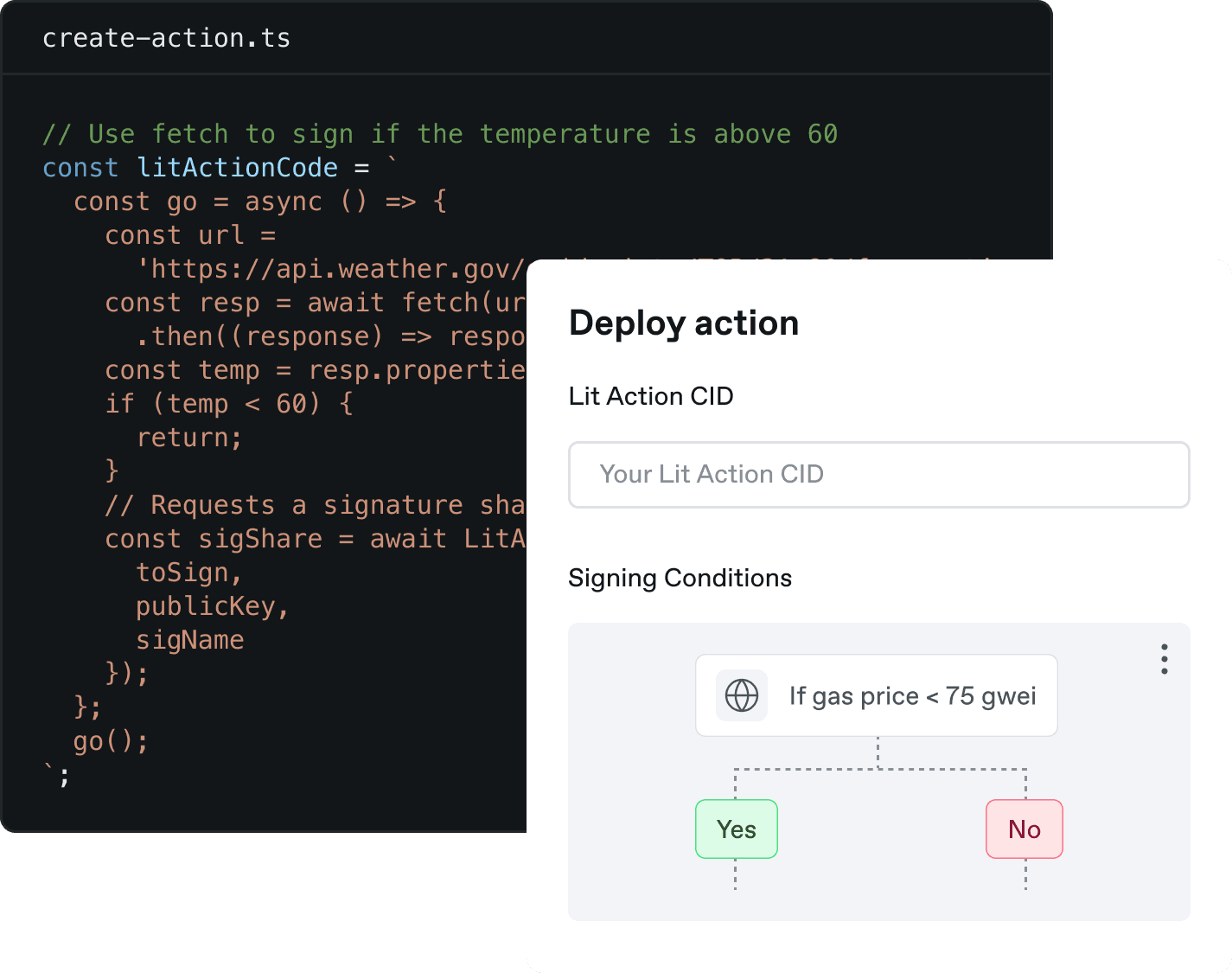Select the No branch node

click(x=1025, y=829)
